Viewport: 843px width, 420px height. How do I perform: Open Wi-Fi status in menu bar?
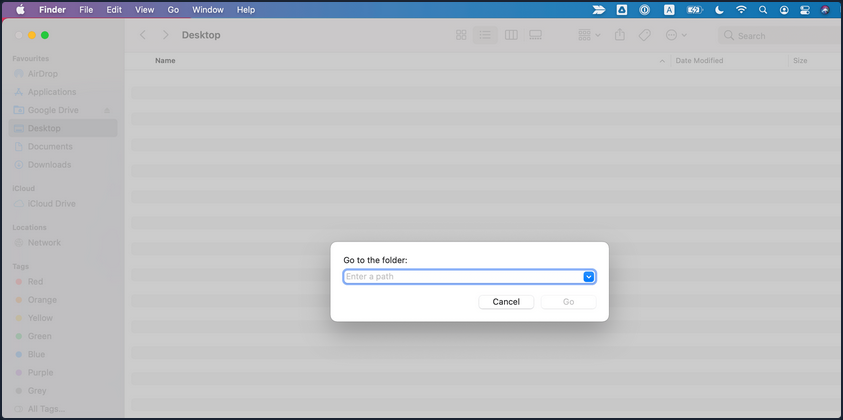point(741,10)
